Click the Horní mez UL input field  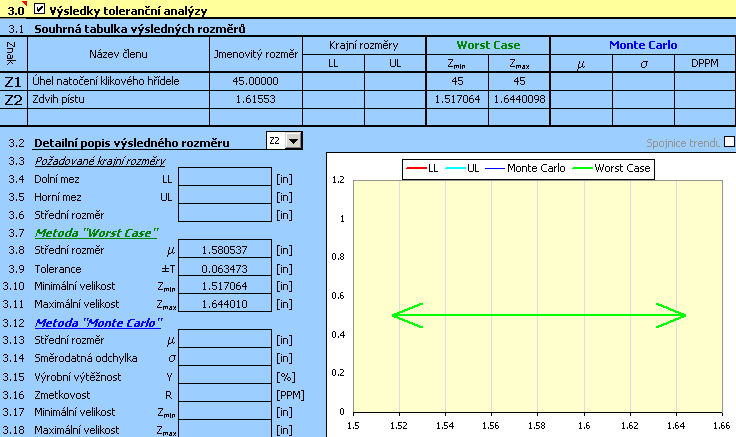225,195
